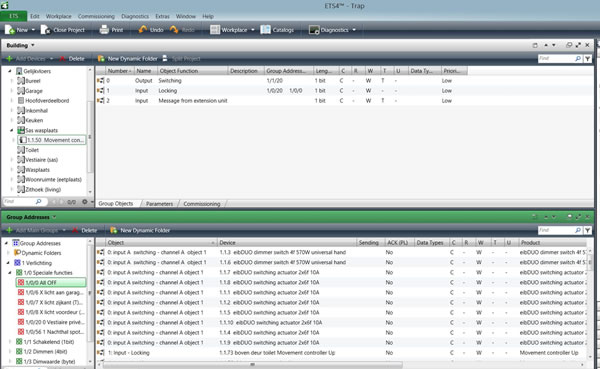This screenshot has width=600, height=369.
Task: Open the Diagnostics toolbar dropdown arrow
Action: click(354, 30)
